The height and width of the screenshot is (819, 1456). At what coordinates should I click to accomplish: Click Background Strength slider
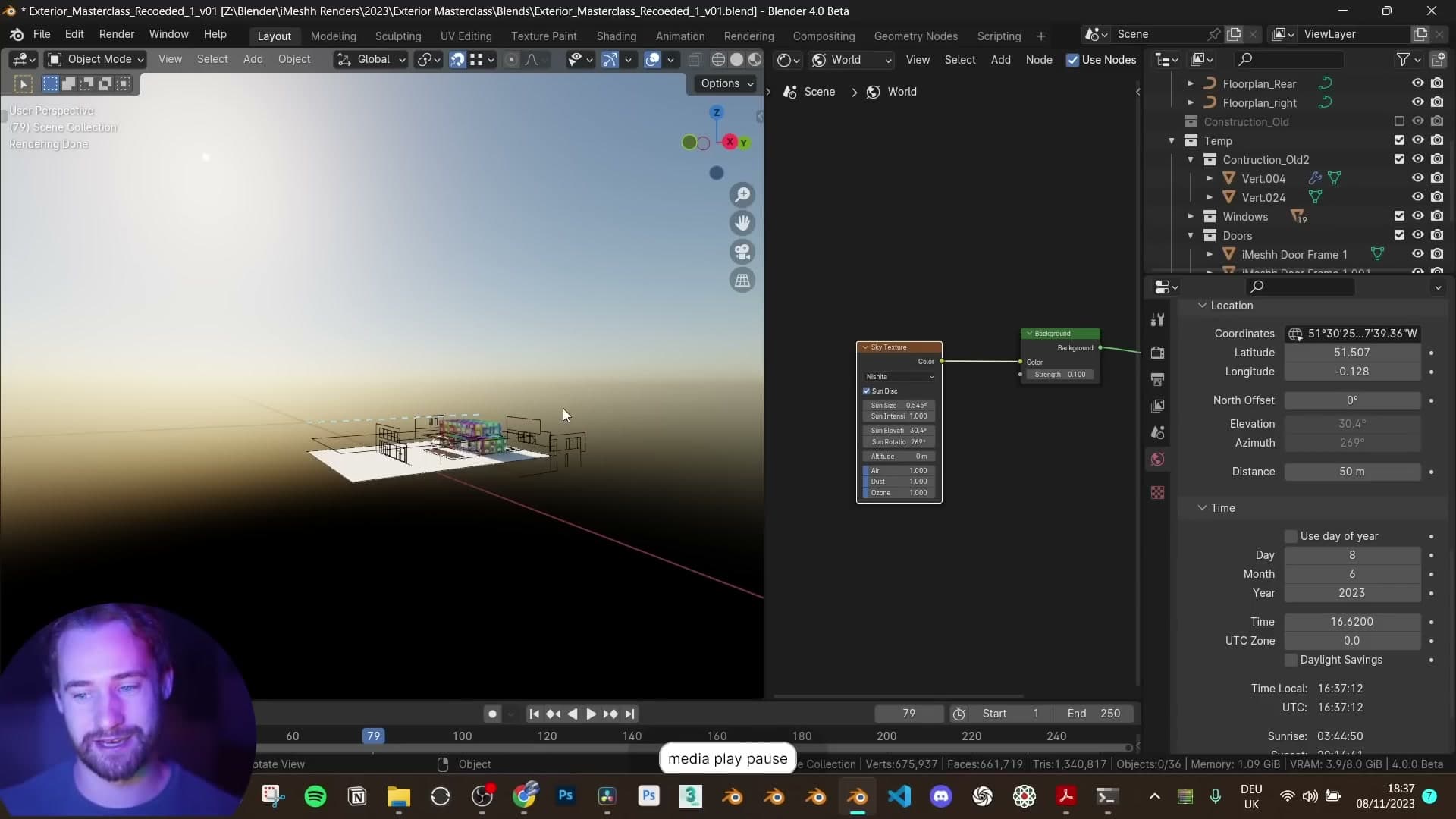click(1060, 375)
